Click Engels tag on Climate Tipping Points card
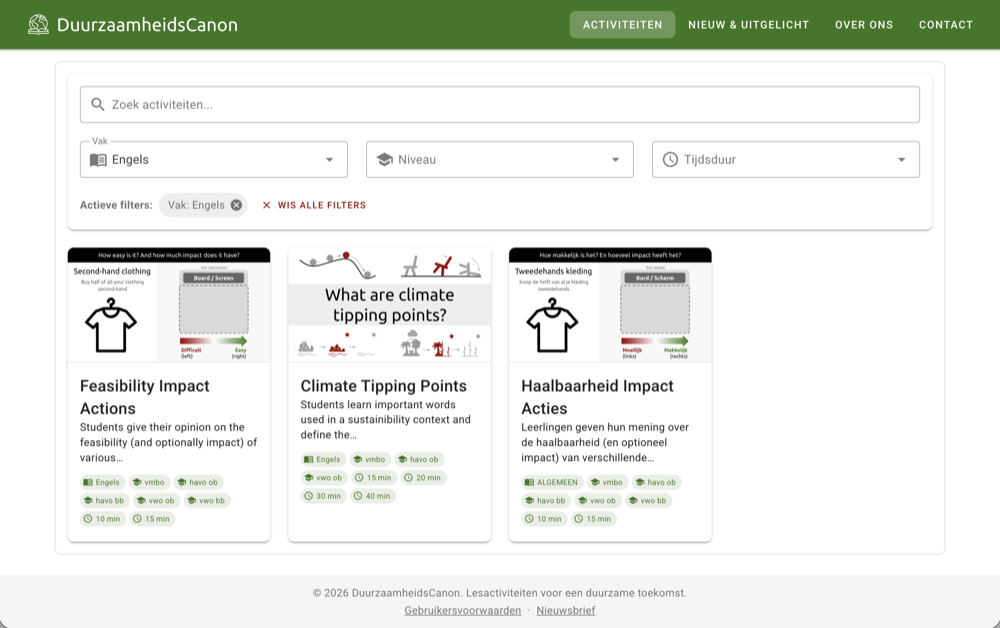1000x628 pixels. pos(322,459)
